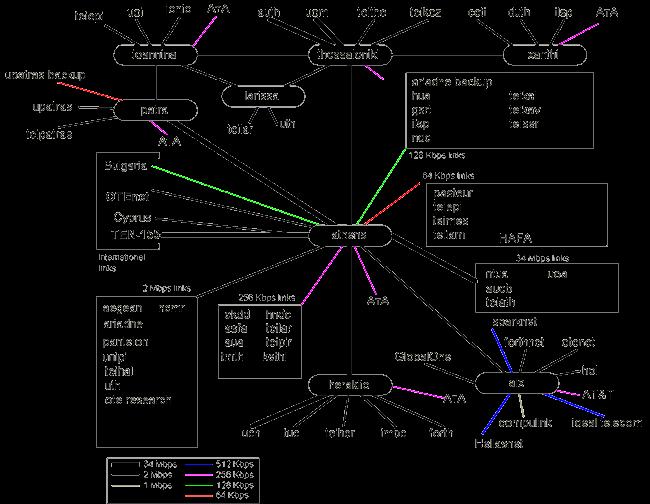
Task: Click the "unipi" entry
Action: tap(114, 357)
